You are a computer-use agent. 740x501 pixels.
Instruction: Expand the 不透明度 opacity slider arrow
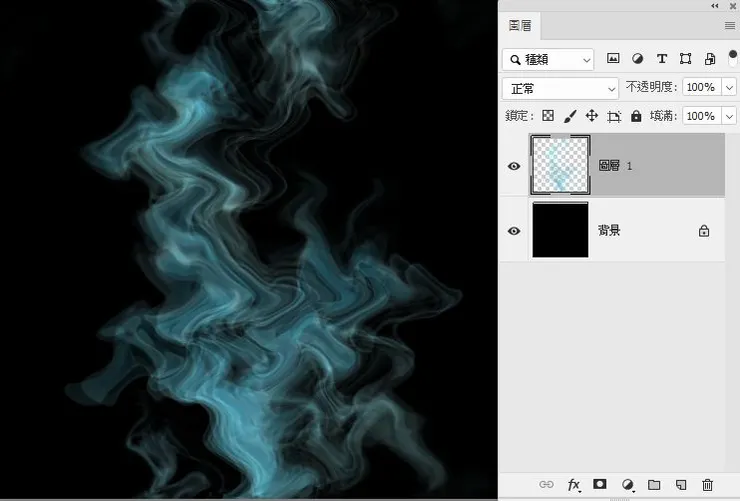point(729,87)
